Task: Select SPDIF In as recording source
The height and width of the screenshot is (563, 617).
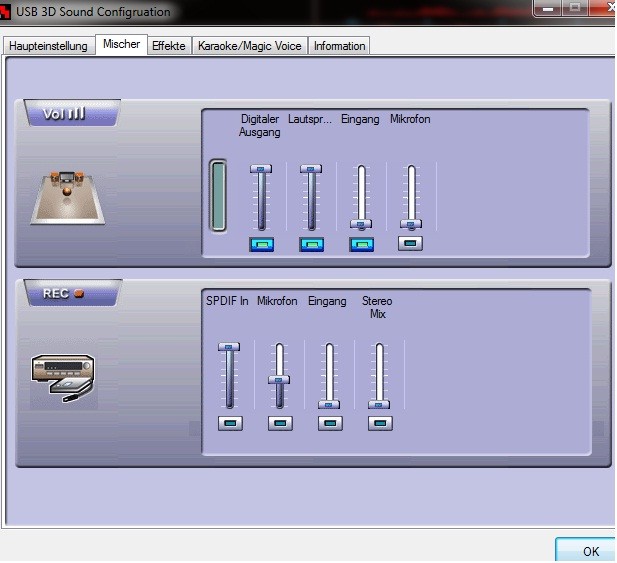Action: tap(230, 423)
